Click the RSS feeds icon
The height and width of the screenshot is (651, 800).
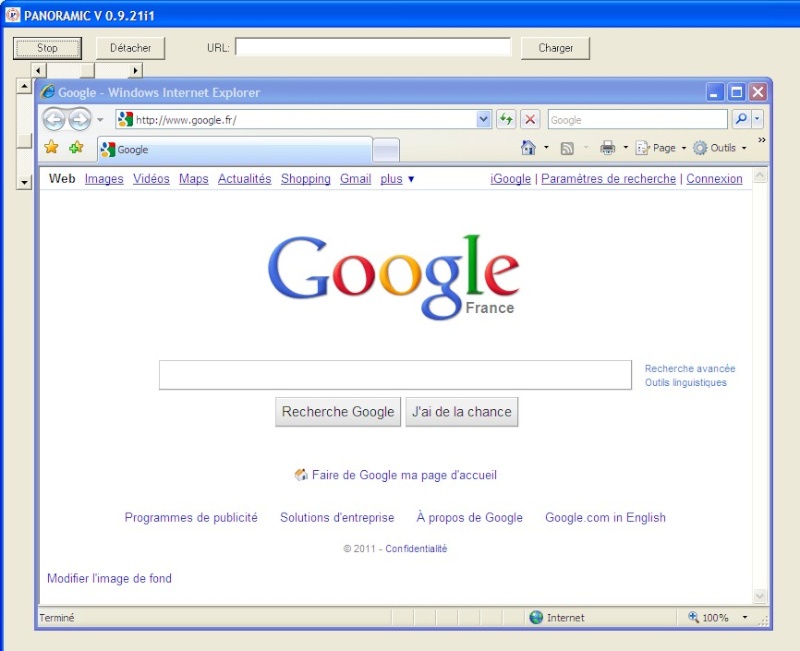tap(567, 148)
